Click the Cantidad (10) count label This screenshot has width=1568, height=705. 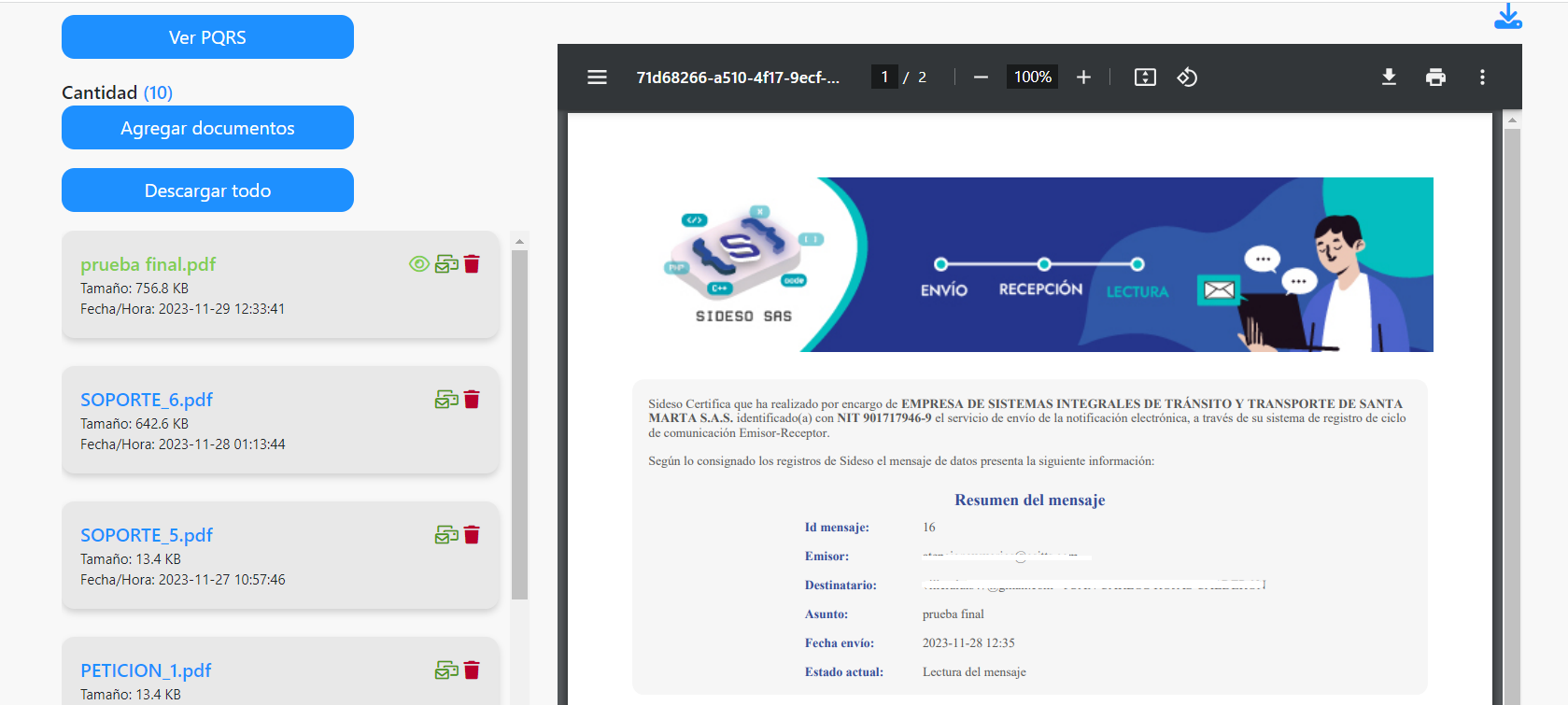pos(118,92)
